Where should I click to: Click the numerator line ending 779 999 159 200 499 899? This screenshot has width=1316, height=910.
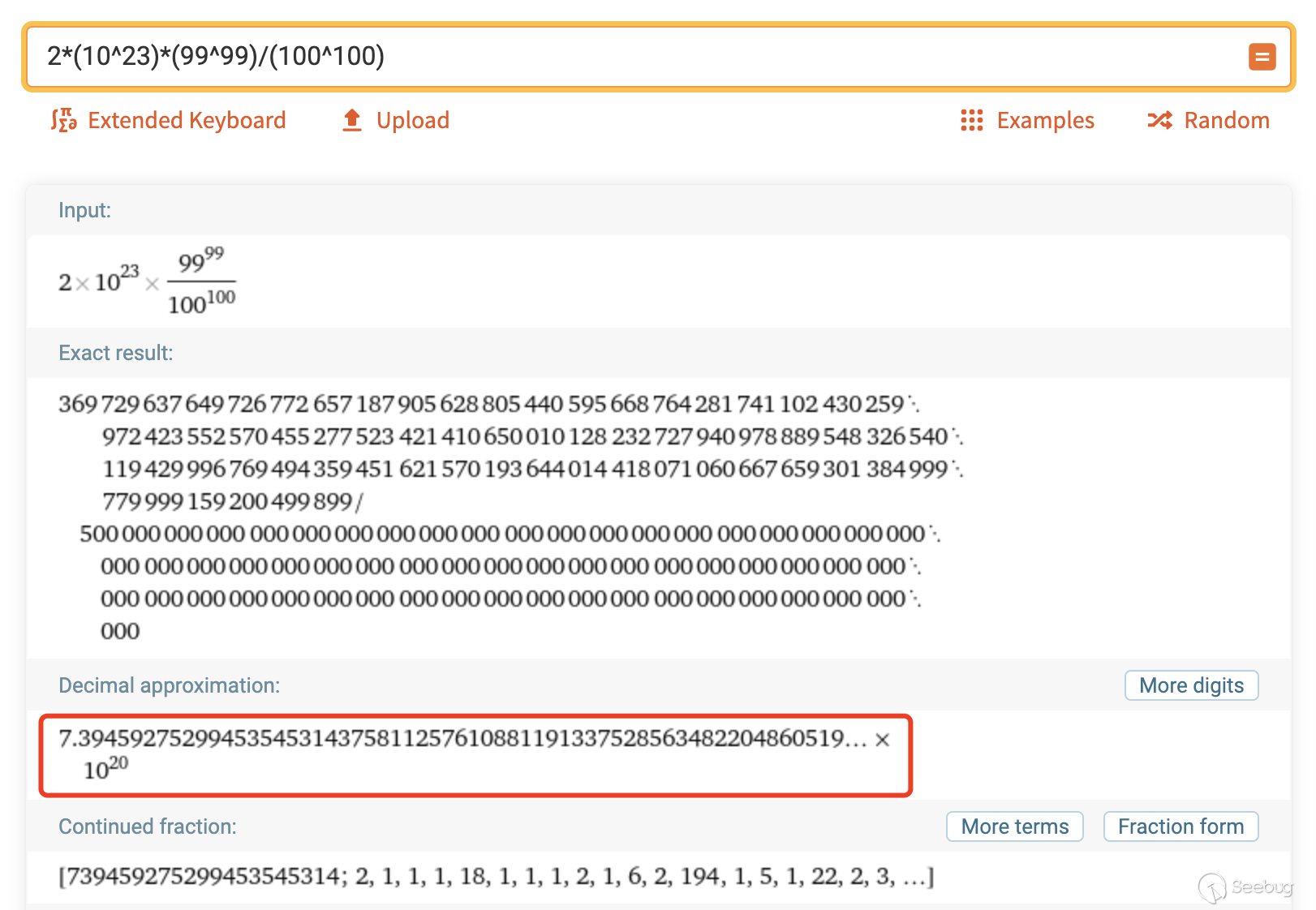(232, 501)
